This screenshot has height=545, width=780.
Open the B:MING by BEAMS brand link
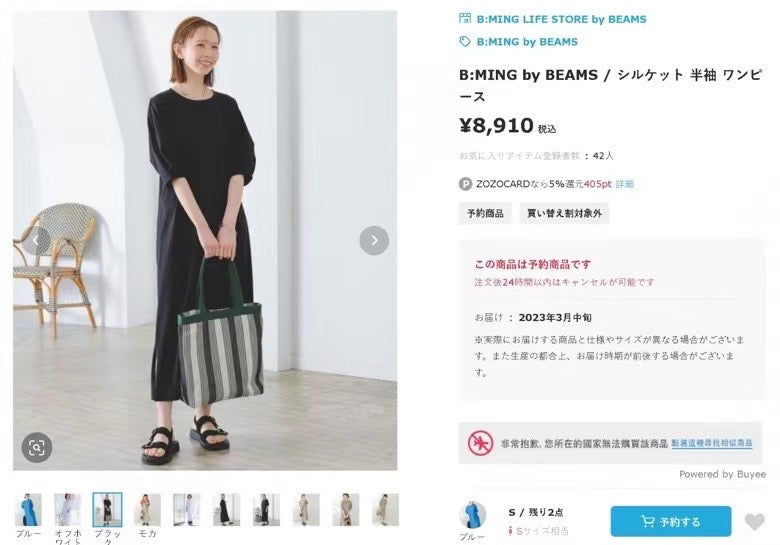[527, 42]
